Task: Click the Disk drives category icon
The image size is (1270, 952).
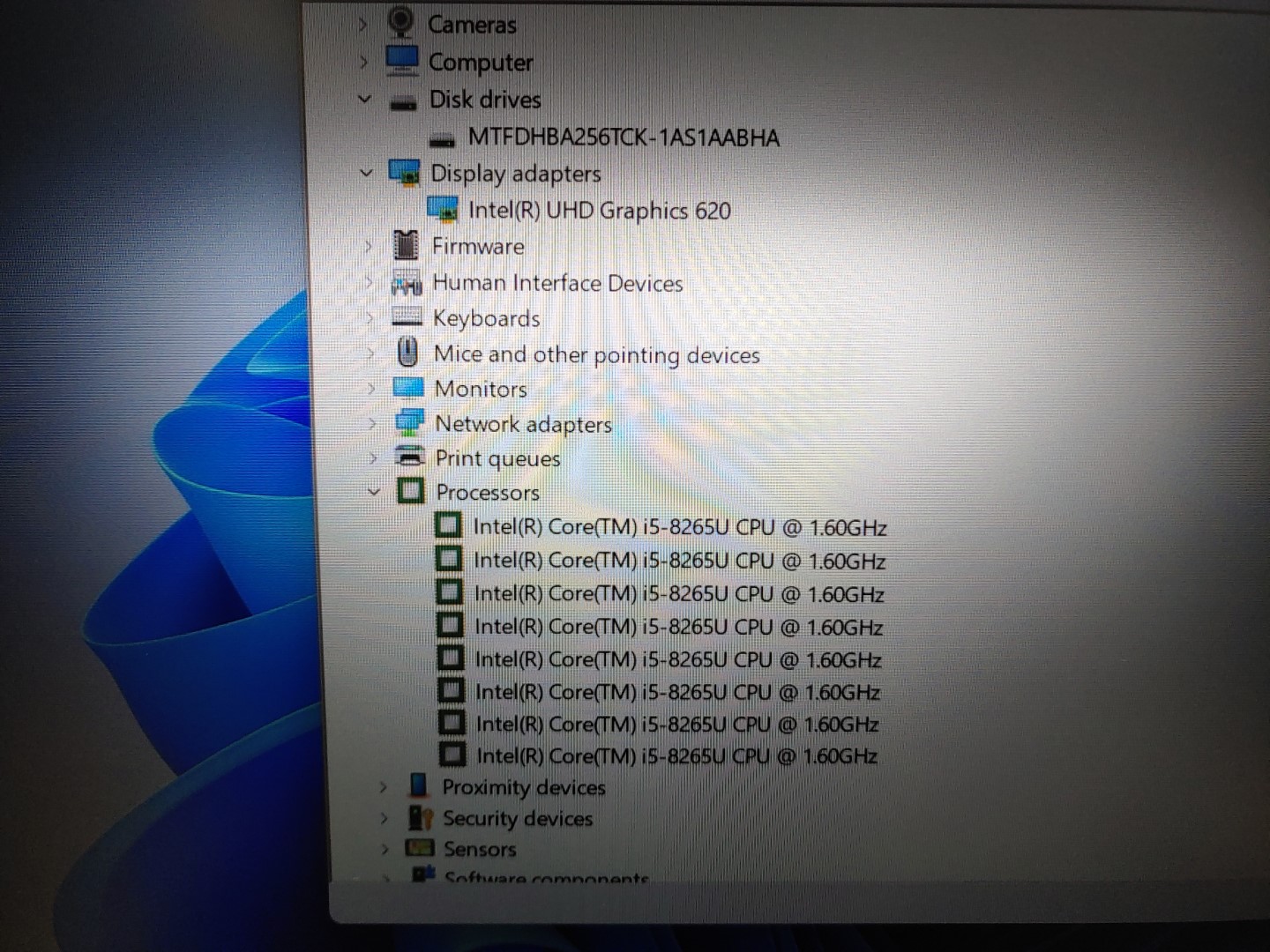Action: (403, 102)
